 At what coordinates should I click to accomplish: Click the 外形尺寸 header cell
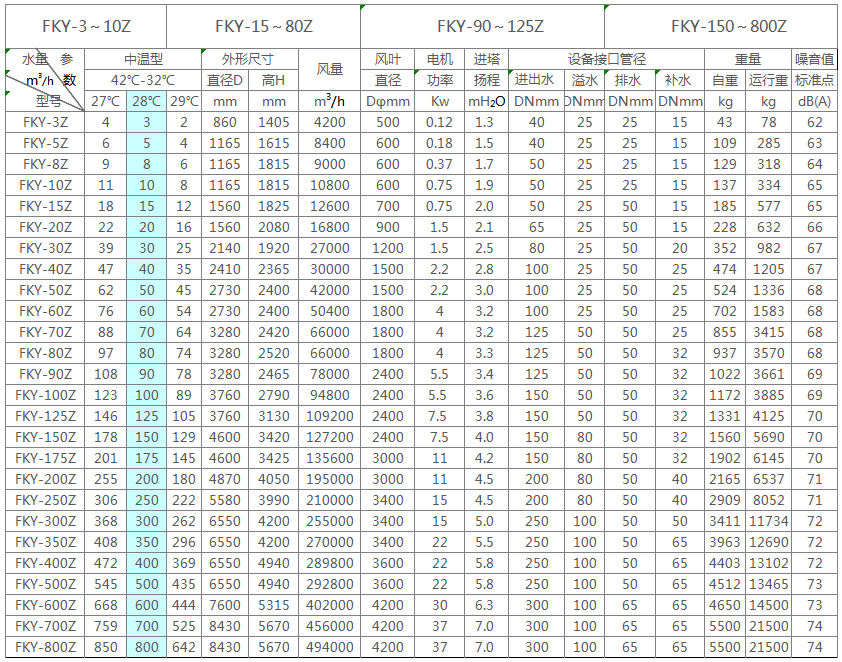tap(250, 59)
